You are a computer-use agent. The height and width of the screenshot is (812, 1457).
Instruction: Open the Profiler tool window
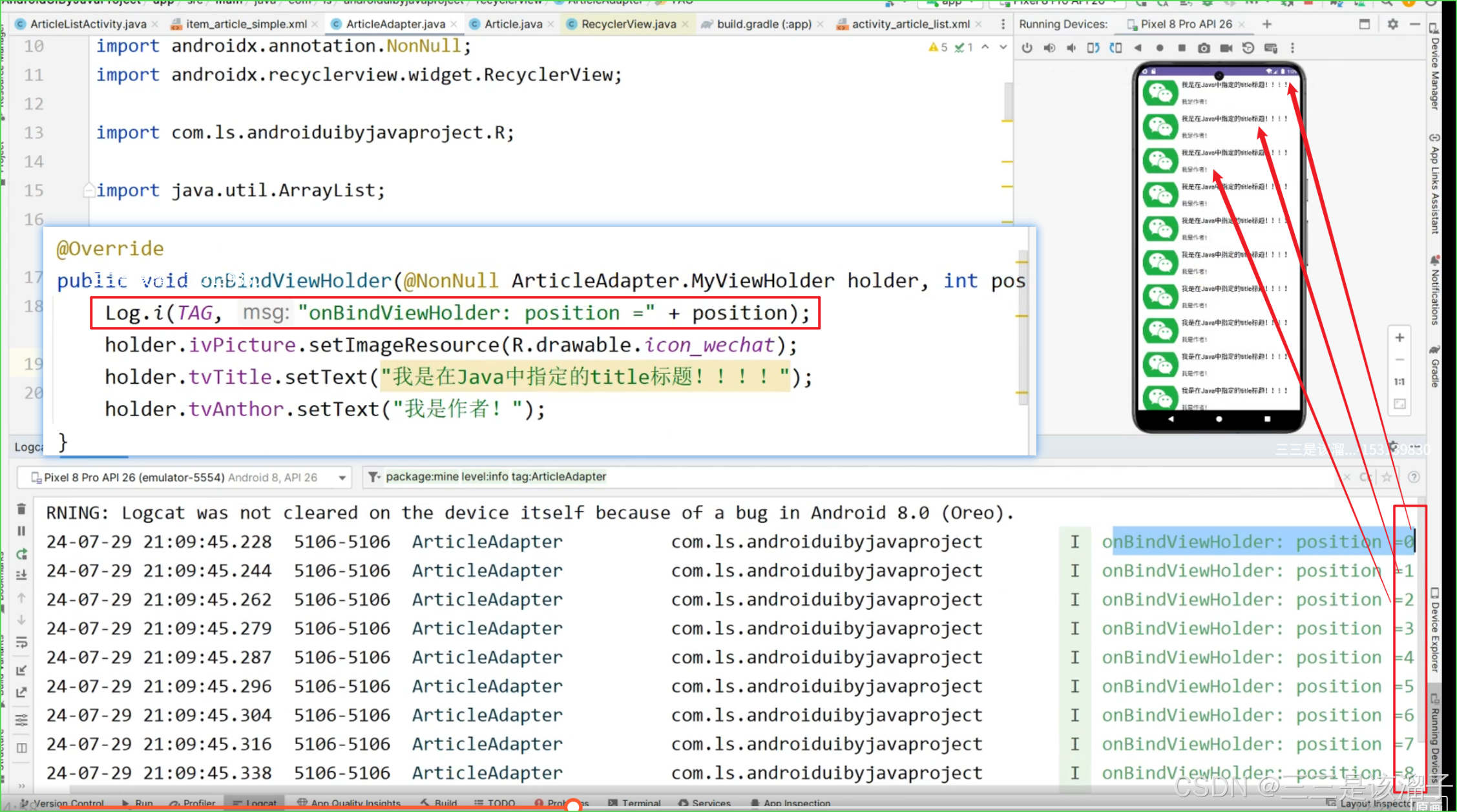pyautogui.click(x=193, y=803)
